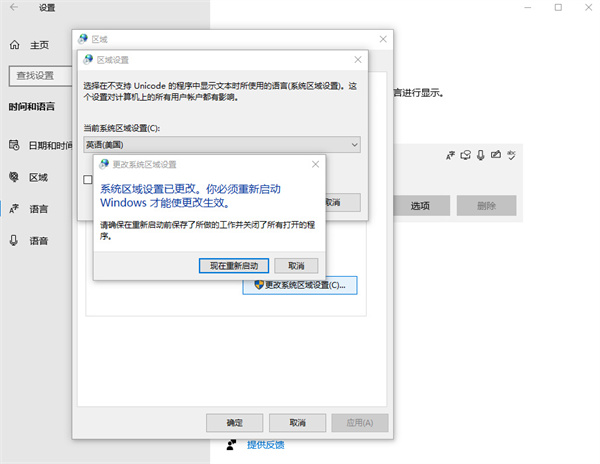
Task: Click the text-to-speech feature icon
Action: click(x=466, y=155)
